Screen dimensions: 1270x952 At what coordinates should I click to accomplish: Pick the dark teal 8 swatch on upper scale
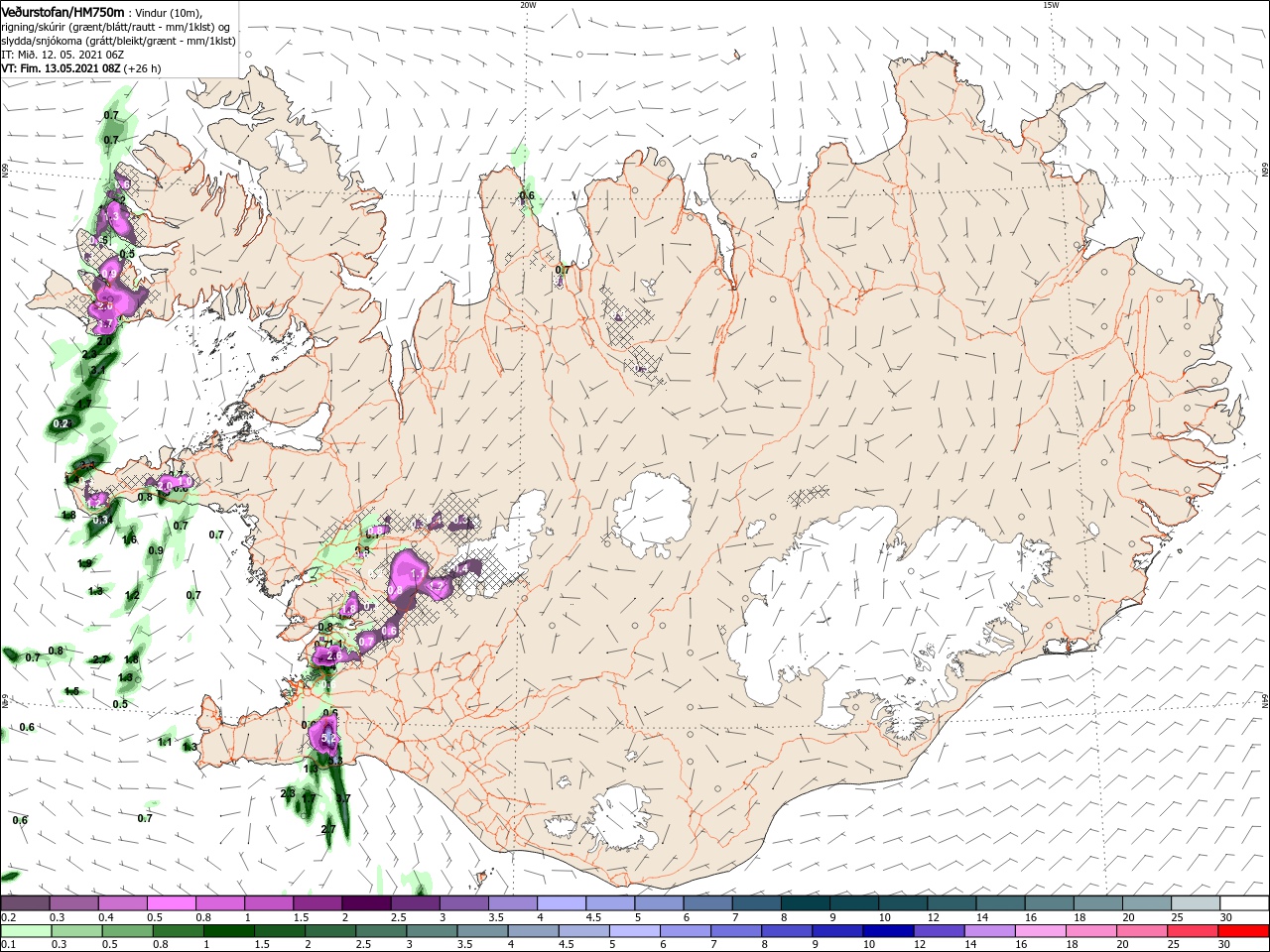(x=806, y=903)
